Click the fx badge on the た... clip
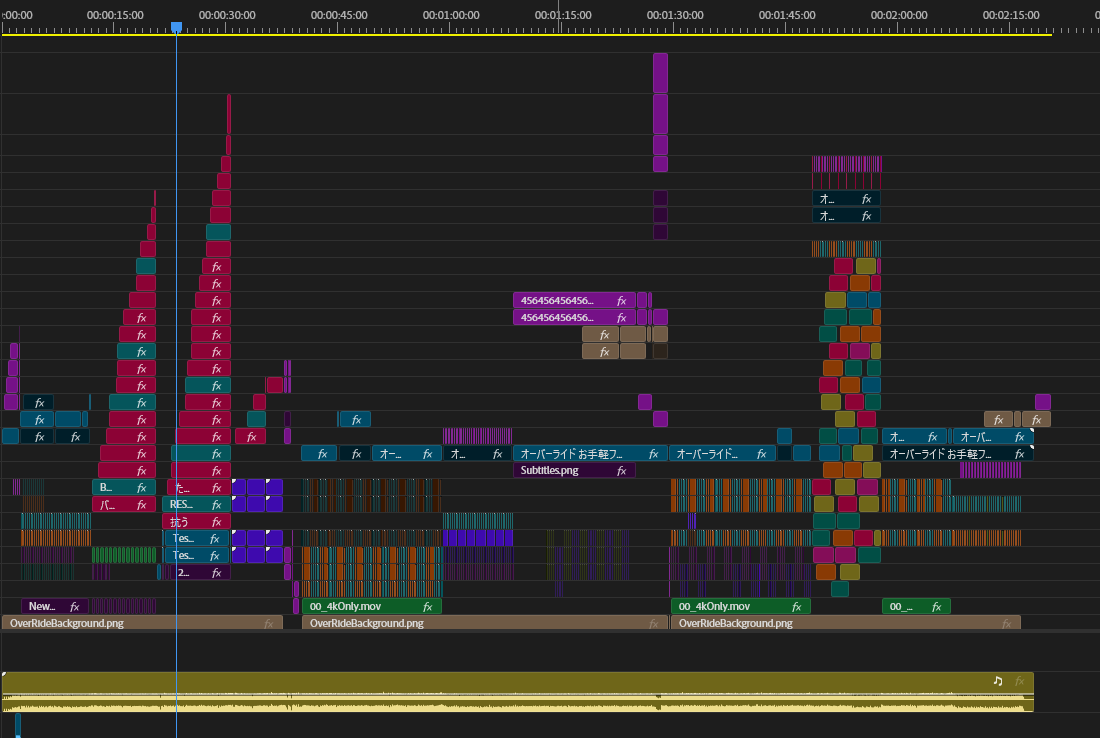Screen dimensions: 1100x738 click(216, 488)
